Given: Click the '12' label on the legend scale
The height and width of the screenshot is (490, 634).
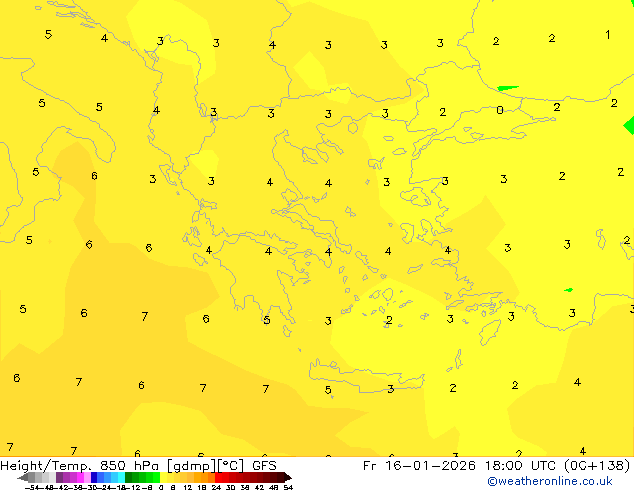Looking at the screenshot, I should coord(188,487).
